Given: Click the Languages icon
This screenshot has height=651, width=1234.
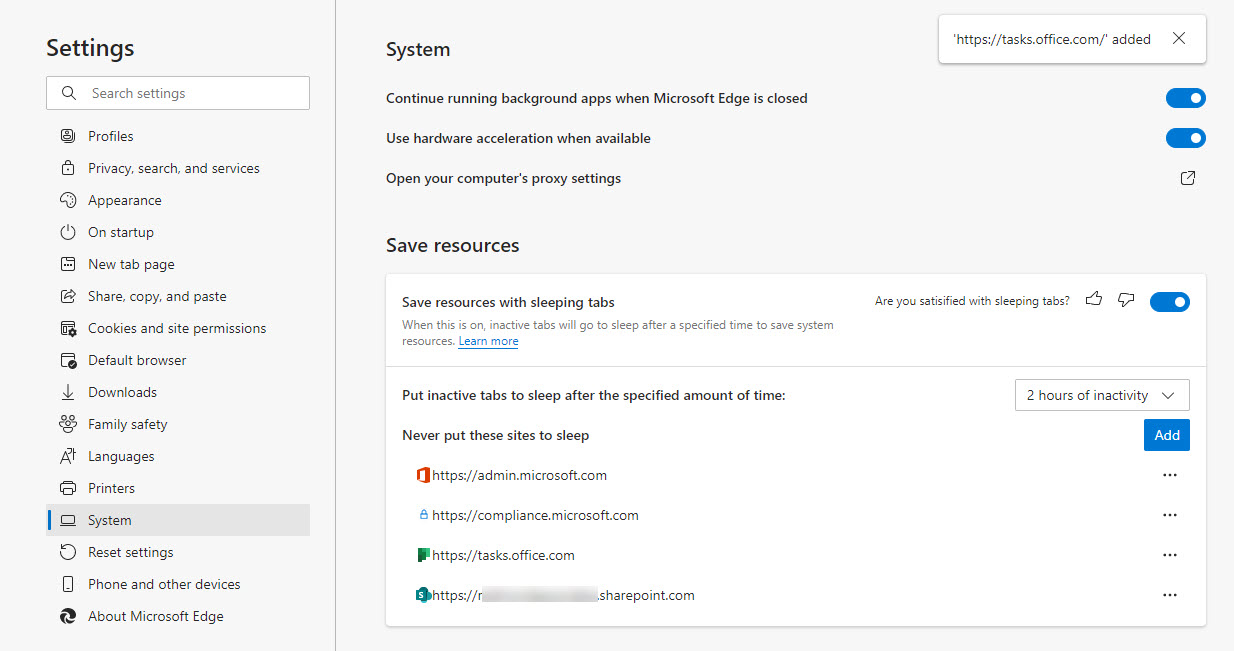Looking at the screenshot, I should tap(68, 456).
